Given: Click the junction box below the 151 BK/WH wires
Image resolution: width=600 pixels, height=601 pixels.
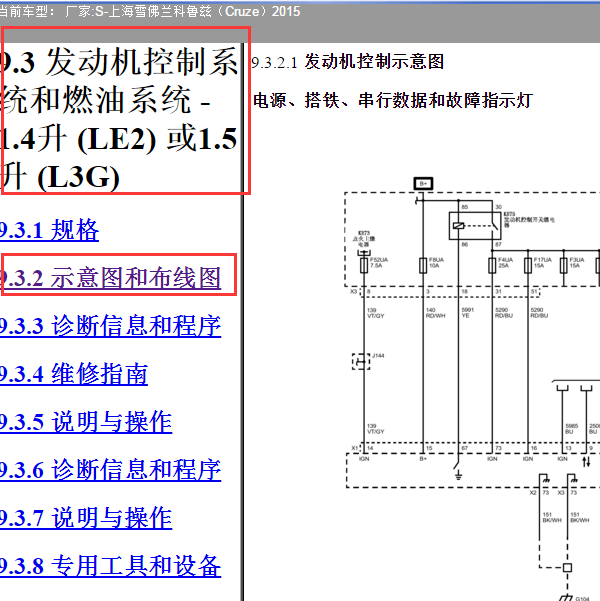Looking at the screenshot, I should (567, 567).
